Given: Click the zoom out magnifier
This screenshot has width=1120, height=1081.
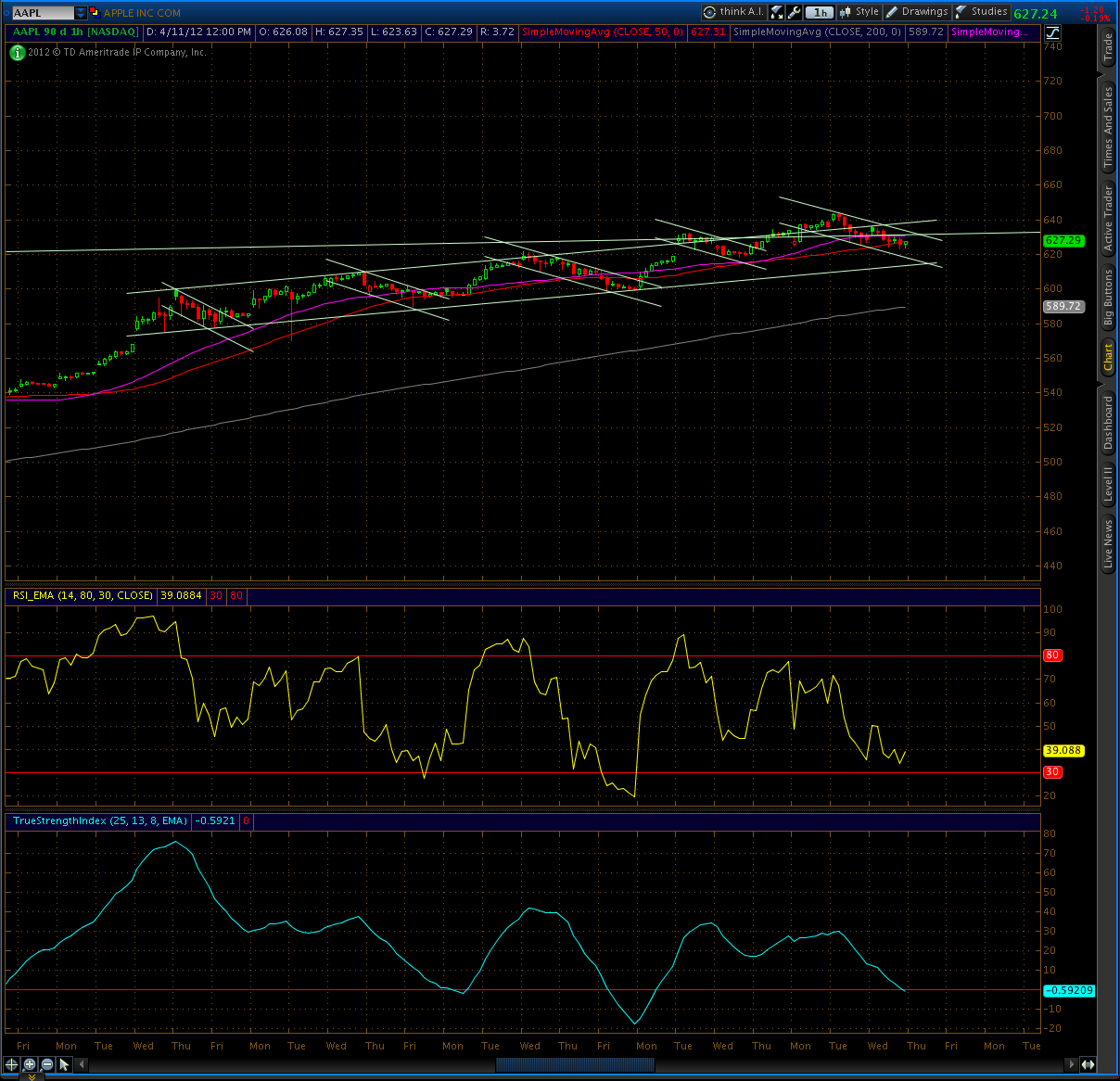Looking at the screenshot, I should coord(46,1064).
